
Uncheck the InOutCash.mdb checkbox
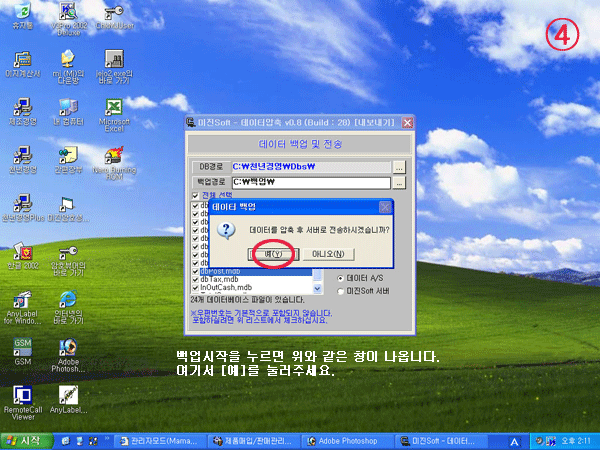click(x=195, y=288)
